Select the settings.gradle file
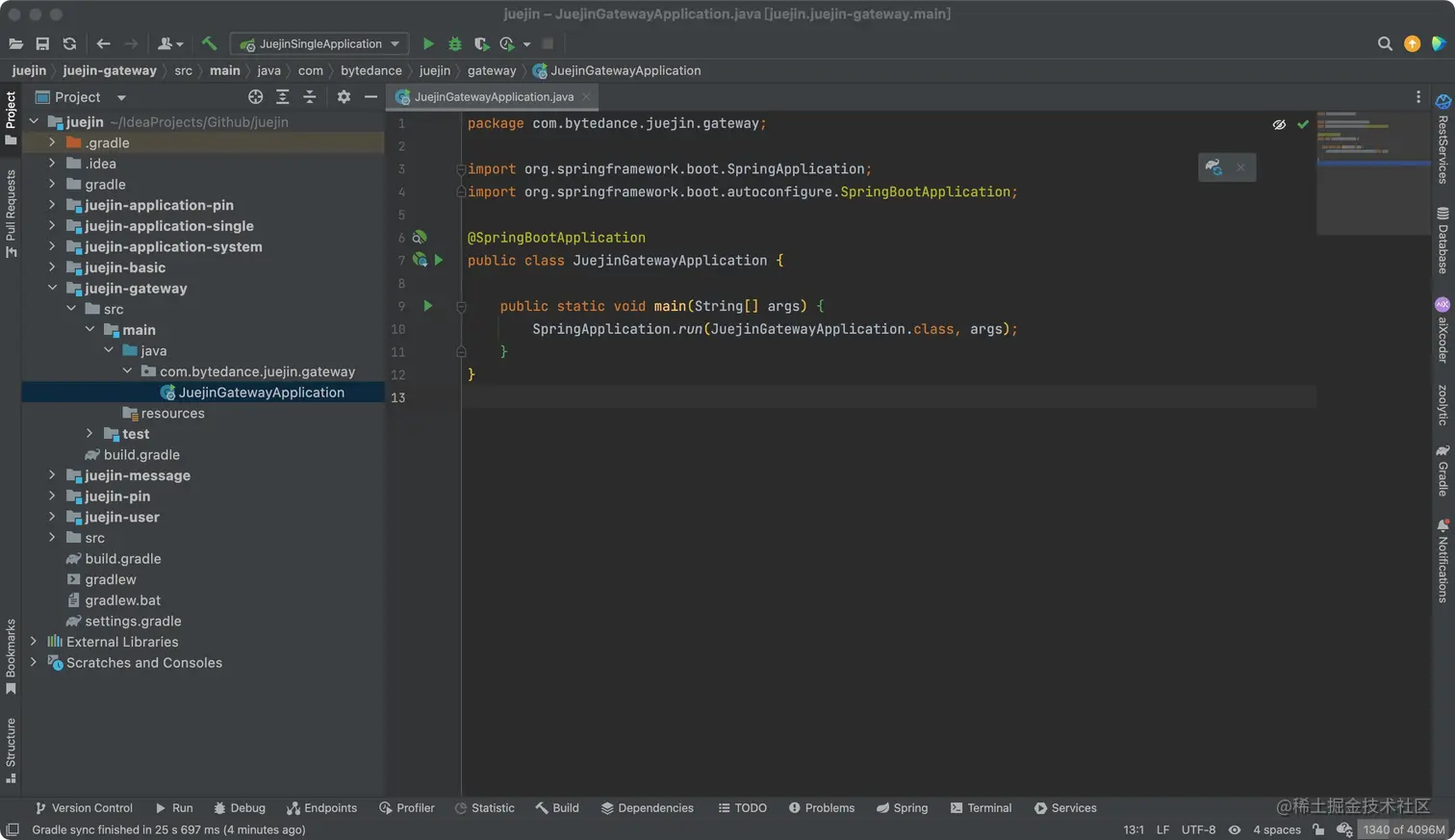This screenshot has width=1455, height=840. coord(123,622)
